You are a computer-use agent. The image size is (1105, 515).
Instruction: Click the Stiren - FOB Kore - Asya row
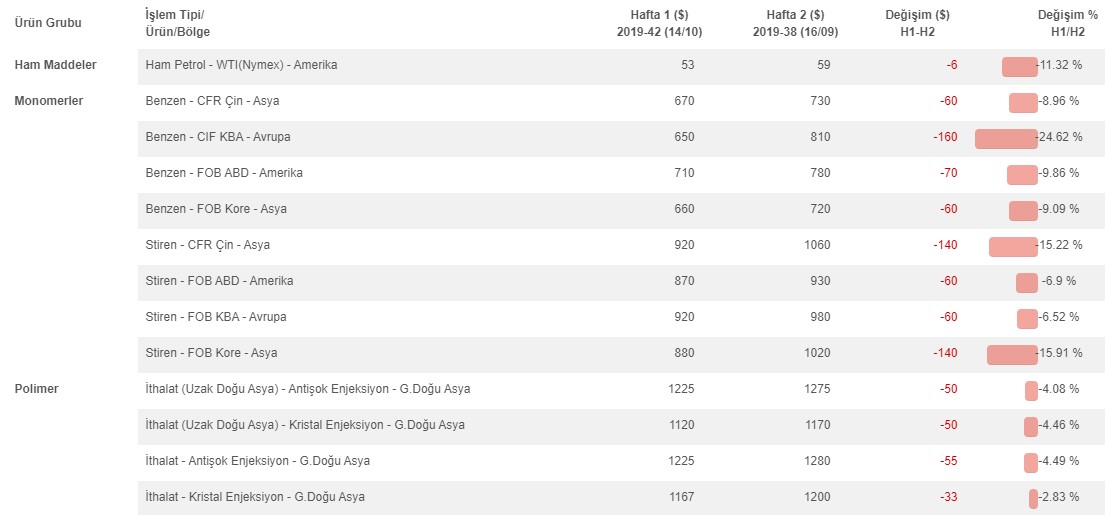(x=621, y=353)
